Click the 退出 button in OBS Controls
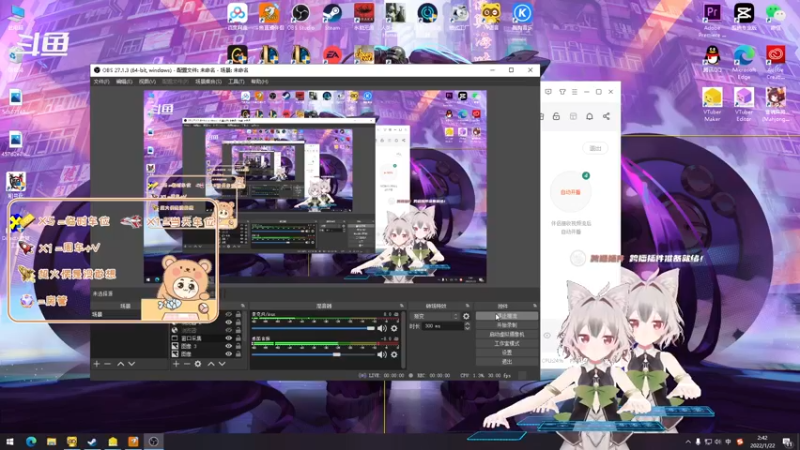Screen dimensions: 800x450 pos(507,362)
